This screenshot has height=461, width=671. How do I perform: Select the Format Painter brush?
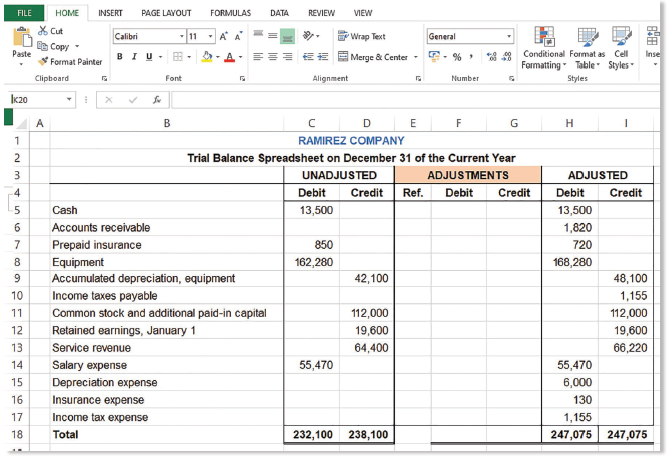(x=43, y=62)
